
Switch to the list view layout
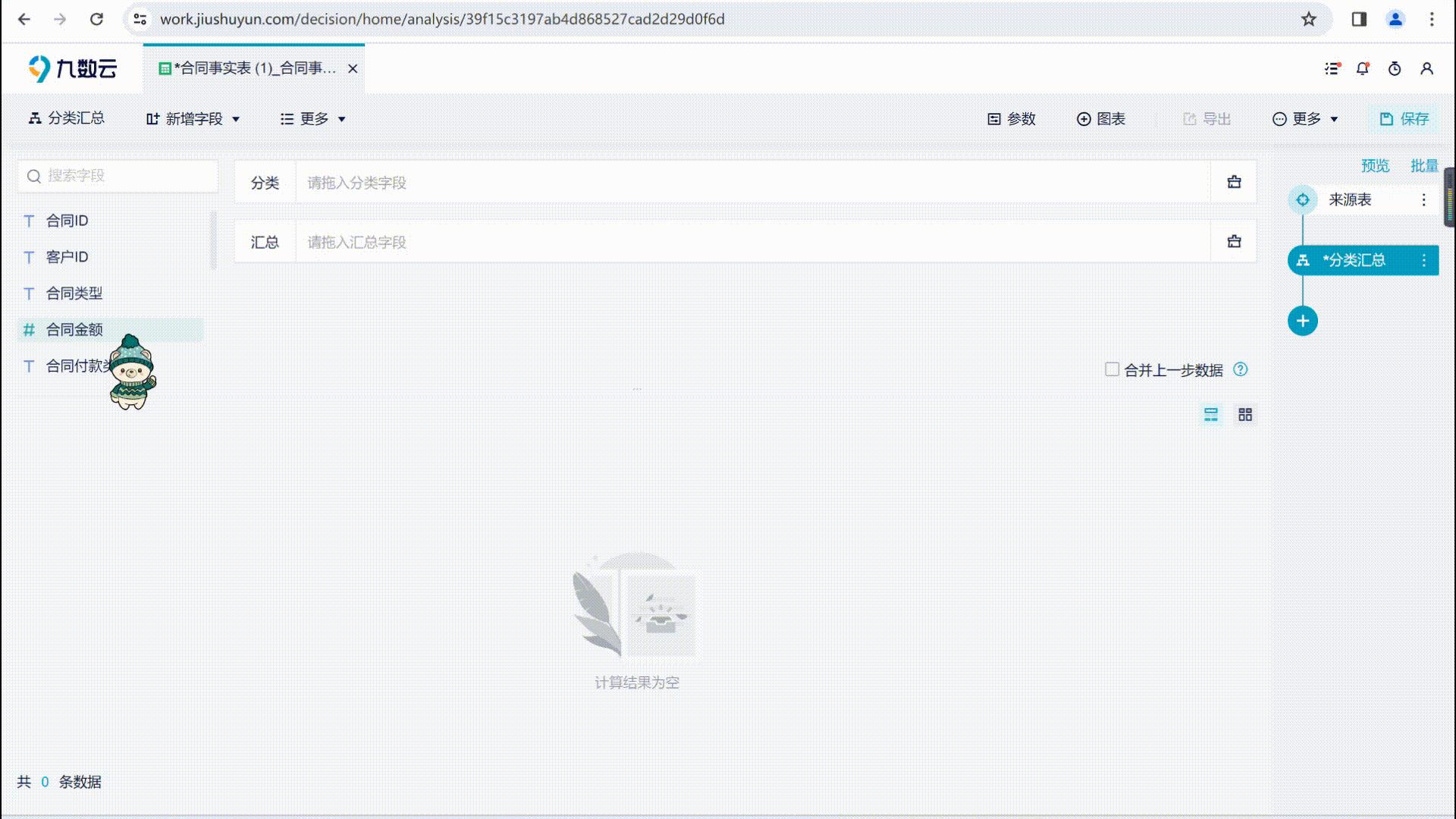click(x=1211, y=415)
